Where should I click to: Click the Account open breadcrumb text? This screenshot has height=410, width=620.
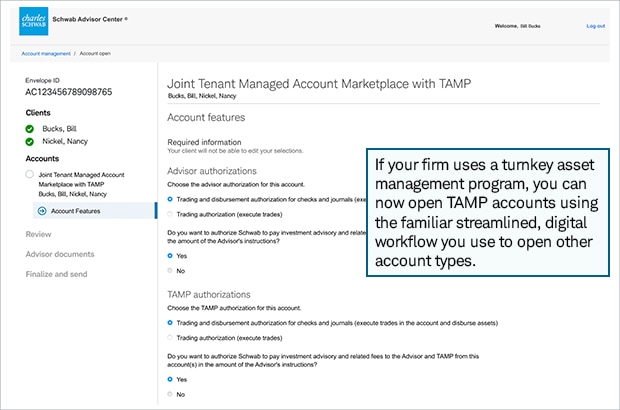pyautogui.click(x=95, y=53)
